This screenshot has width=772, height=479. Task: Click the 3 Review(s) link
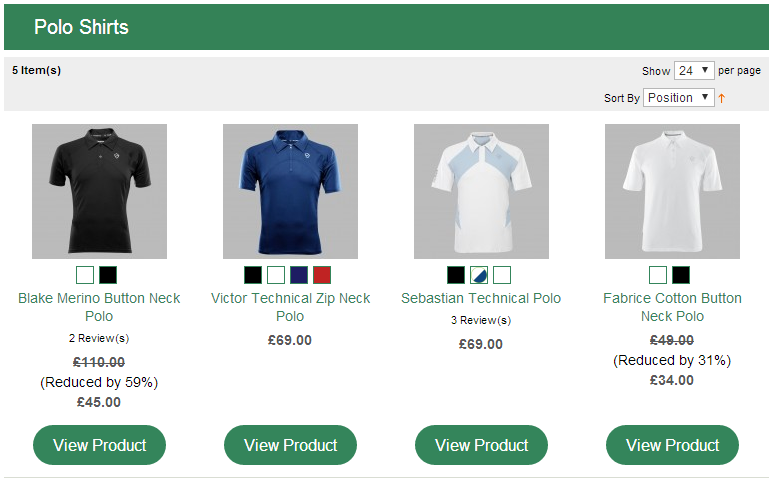pyautogui.click(x=481, y=320)
